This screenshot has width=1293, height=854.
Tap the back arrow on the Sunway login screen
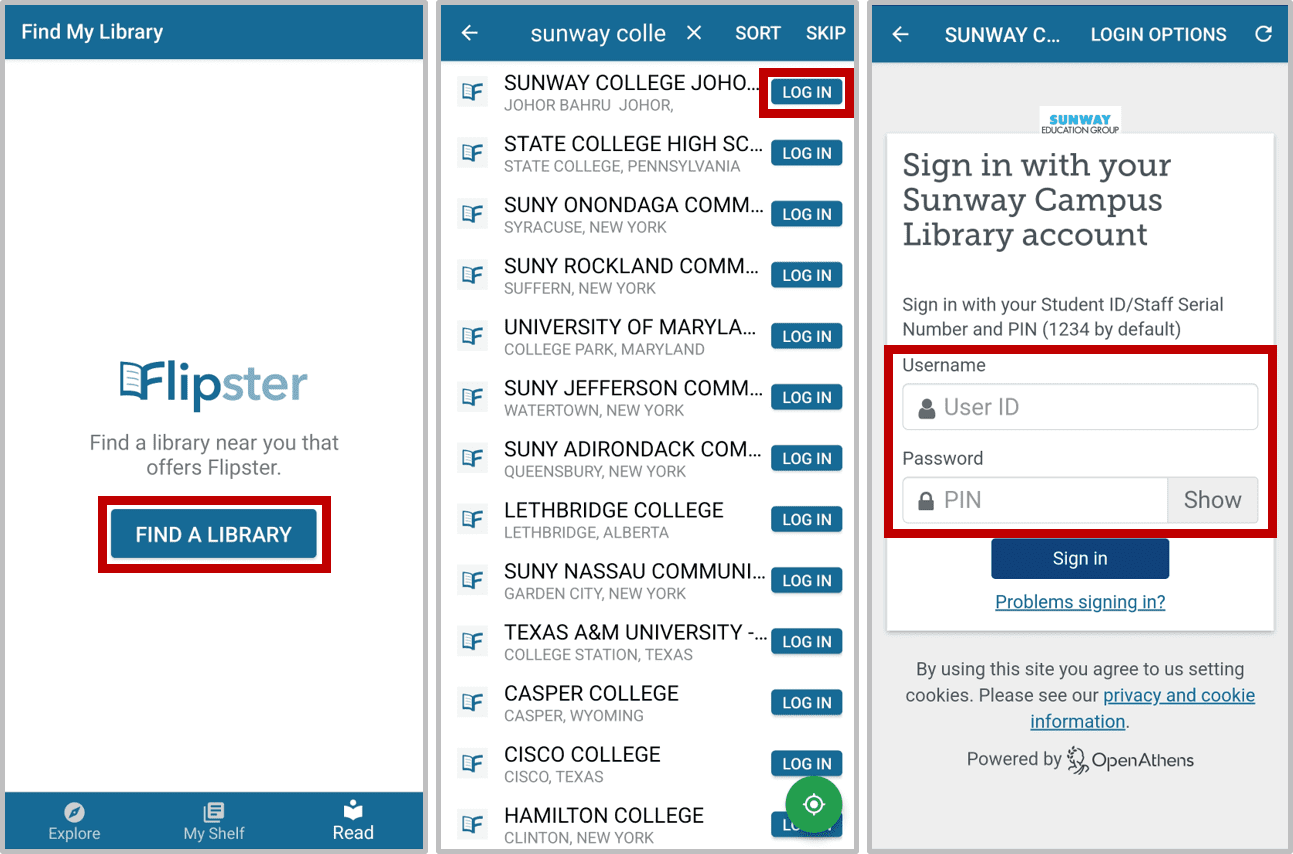tap(899, 33)
